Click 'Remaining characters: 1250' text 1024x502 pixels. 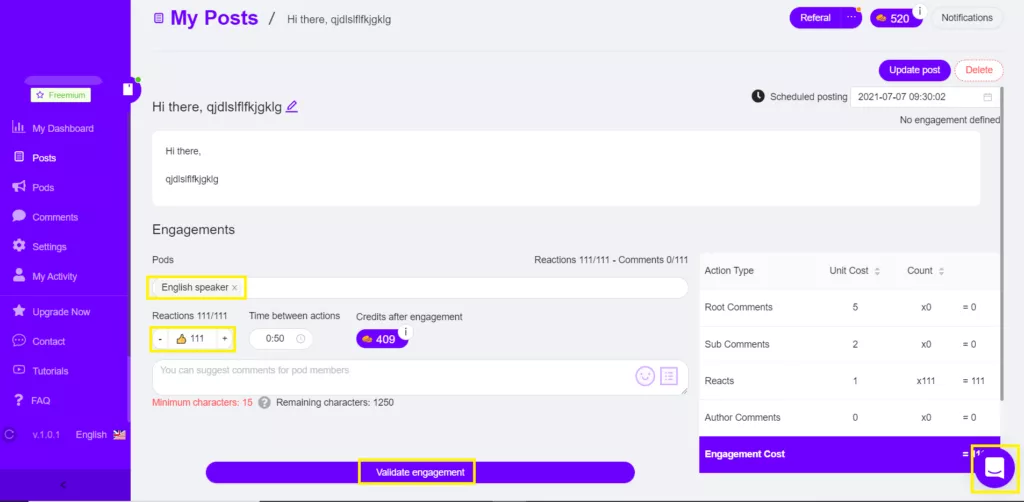click(335, 402)
